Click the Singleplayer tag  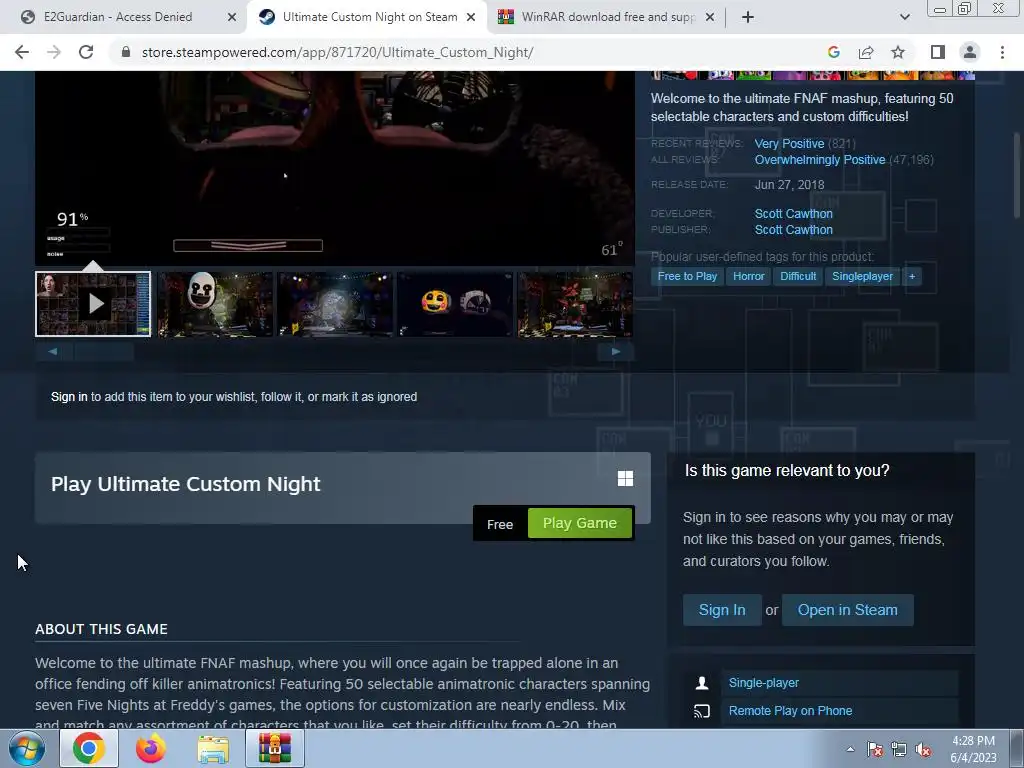coord(862,276)
